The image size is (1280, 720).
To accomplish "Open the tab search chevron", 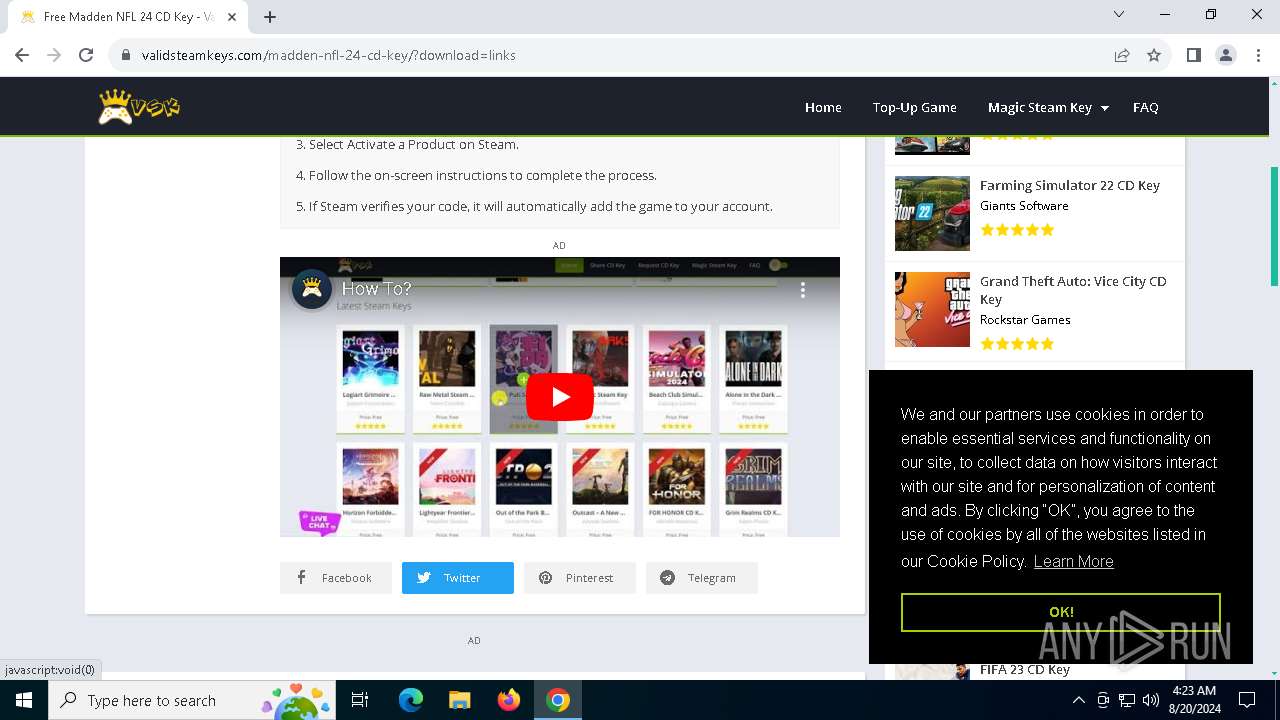I will pyautogui.click(x=1119, y=14).
